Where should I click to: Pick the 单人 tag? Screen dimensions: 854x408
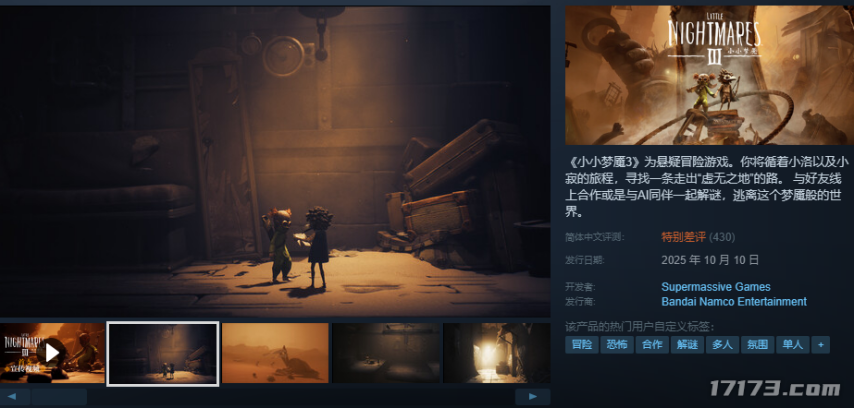point(793,344)
